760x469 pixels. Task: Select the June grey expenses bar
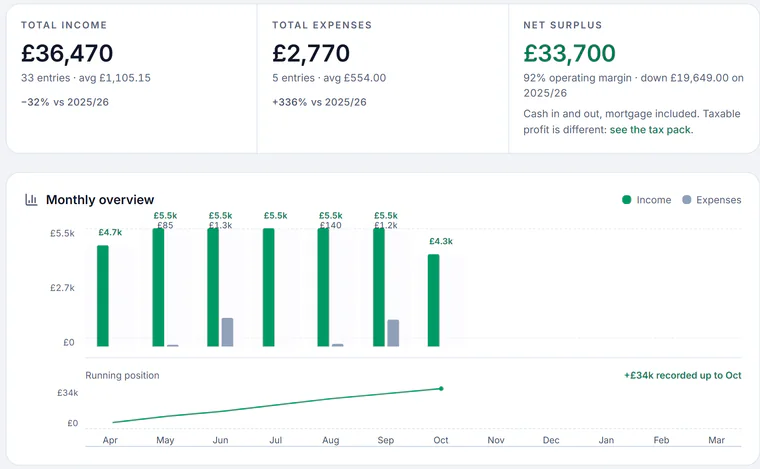227,332
